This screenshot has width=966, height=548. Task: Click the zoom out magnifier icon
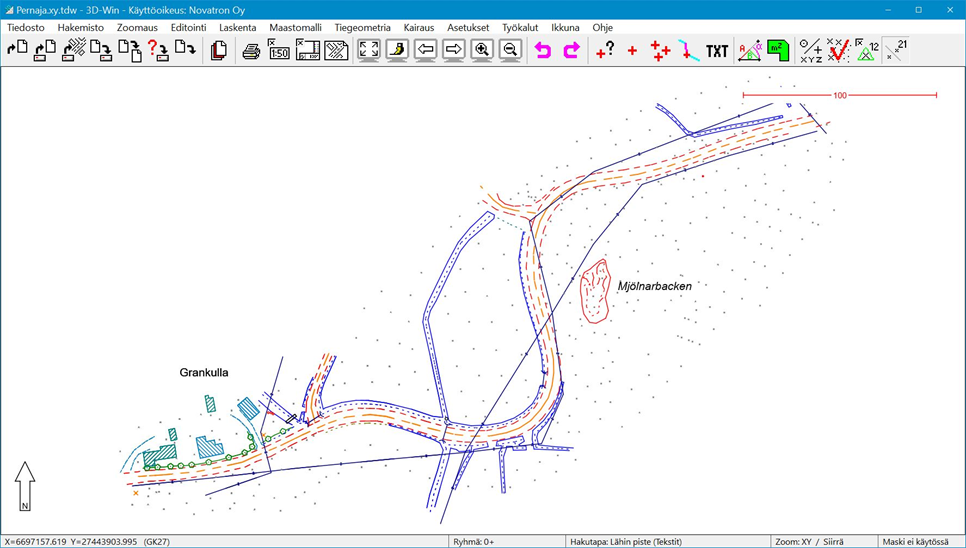[510, 50]
